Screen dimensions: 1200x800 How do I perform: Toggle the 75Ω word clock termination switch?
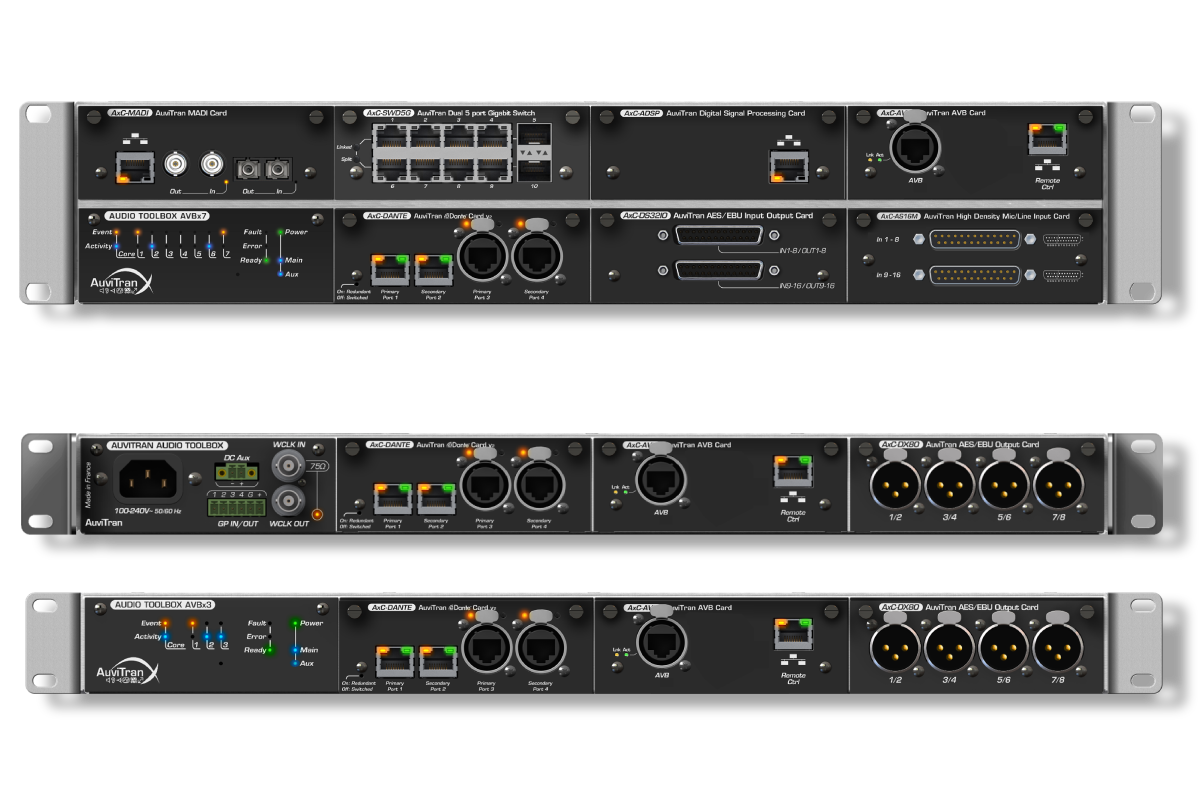(318, 514)
